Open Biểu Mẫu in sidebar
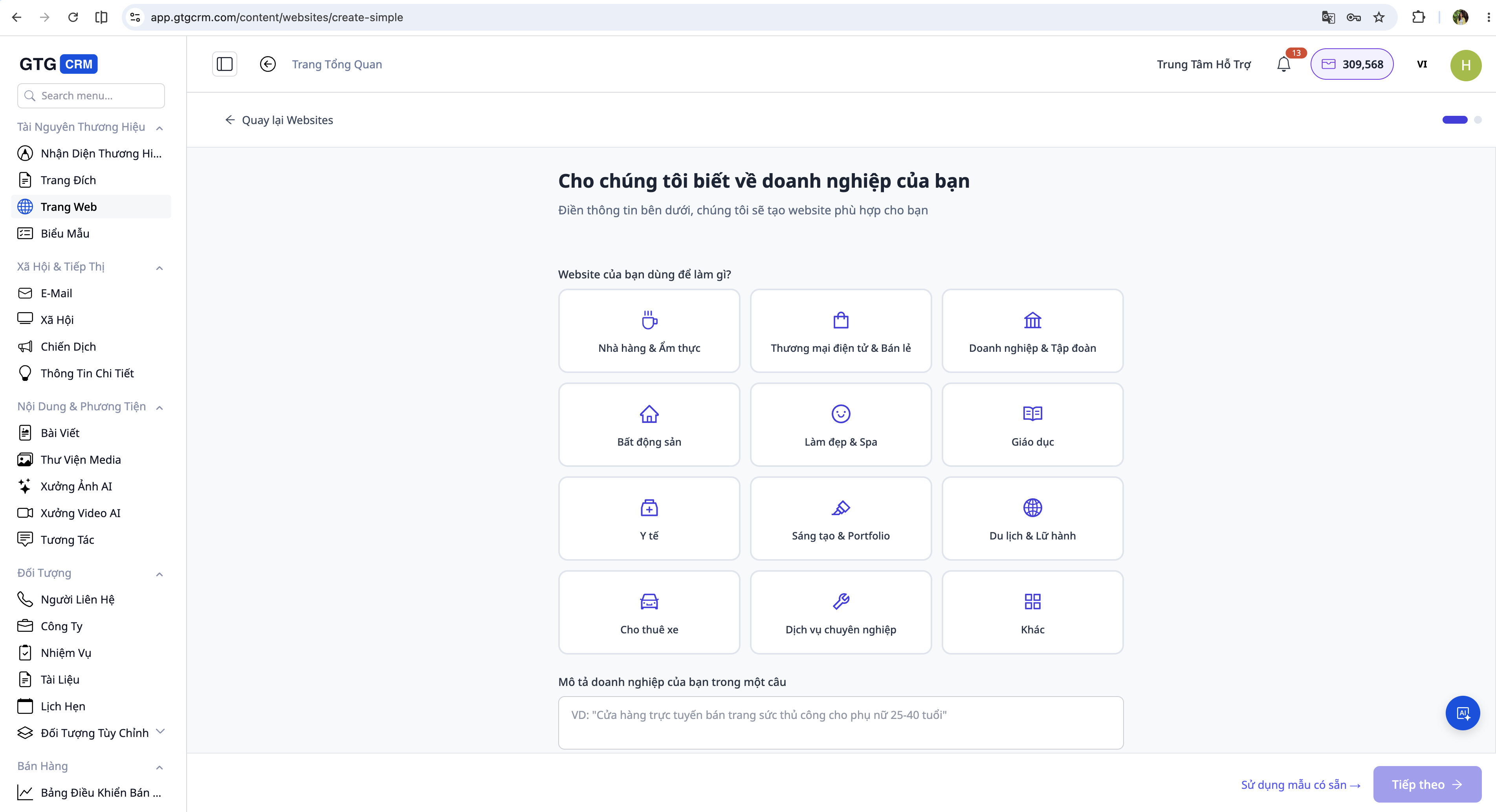 (x=91, y=233)
